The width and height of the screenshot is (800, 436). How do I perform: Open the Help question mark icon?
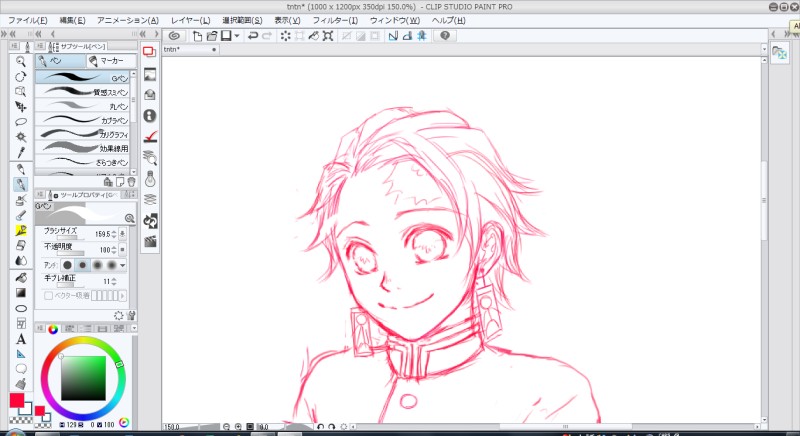[445, 36]
